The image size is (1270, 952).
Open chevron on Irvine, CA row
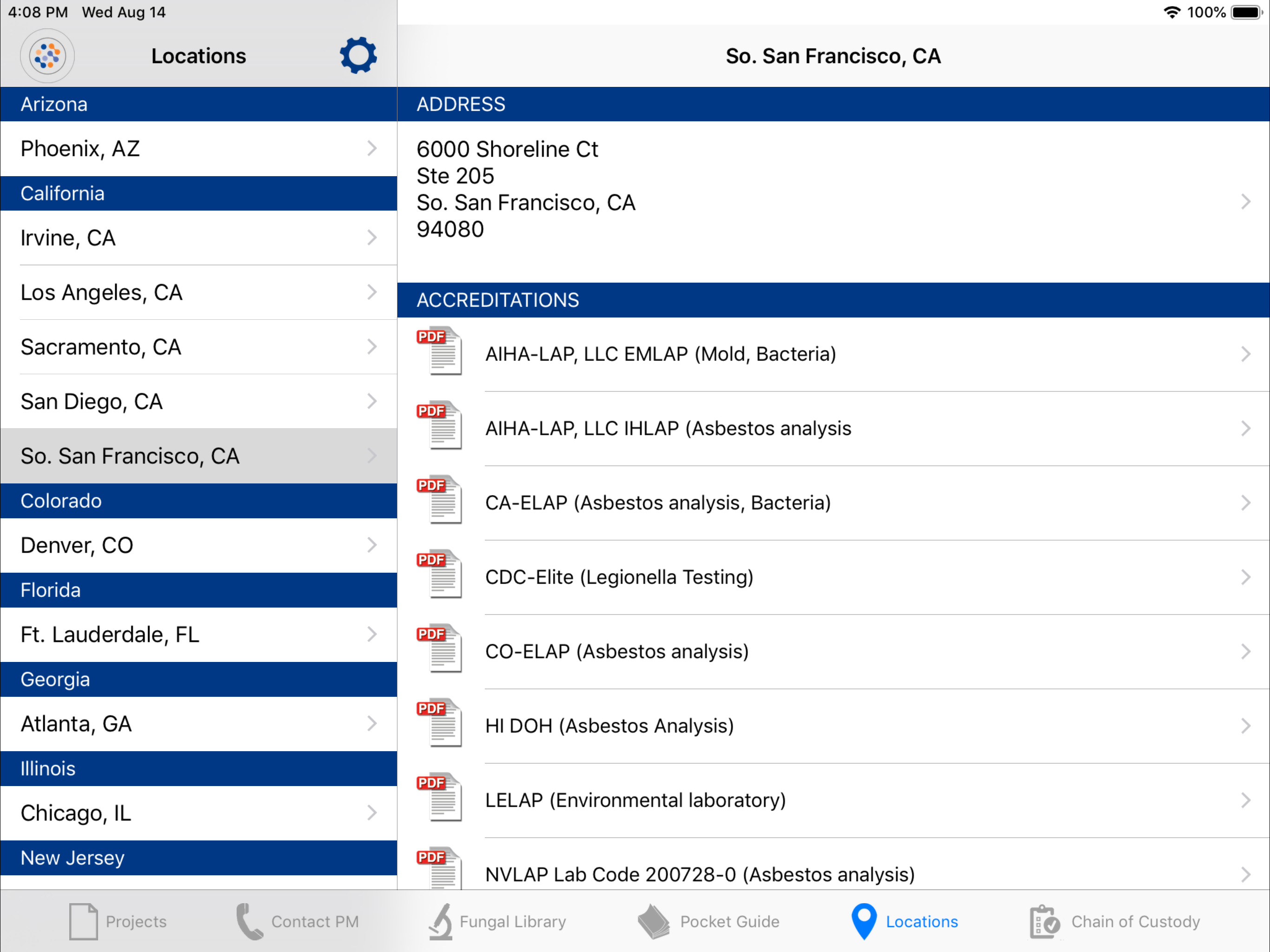[372, 237]
